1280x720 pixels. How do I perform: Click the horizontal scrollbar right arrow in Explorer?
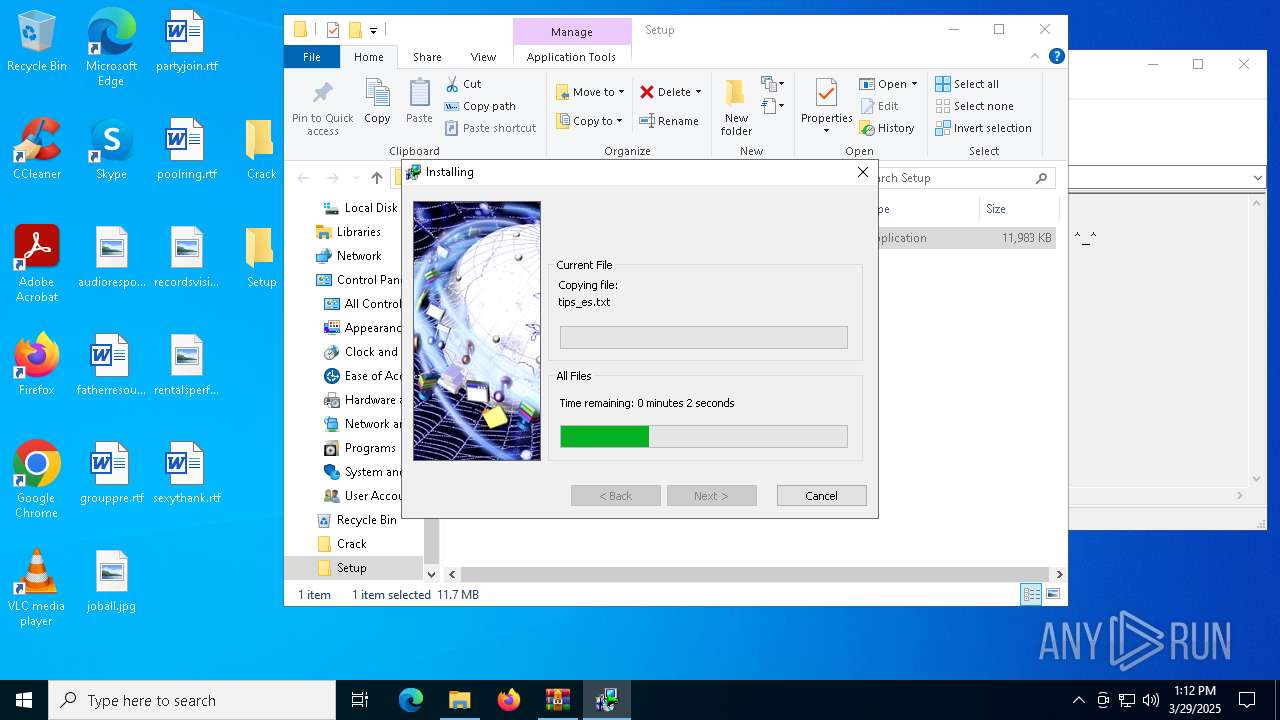pos(1059,574)
